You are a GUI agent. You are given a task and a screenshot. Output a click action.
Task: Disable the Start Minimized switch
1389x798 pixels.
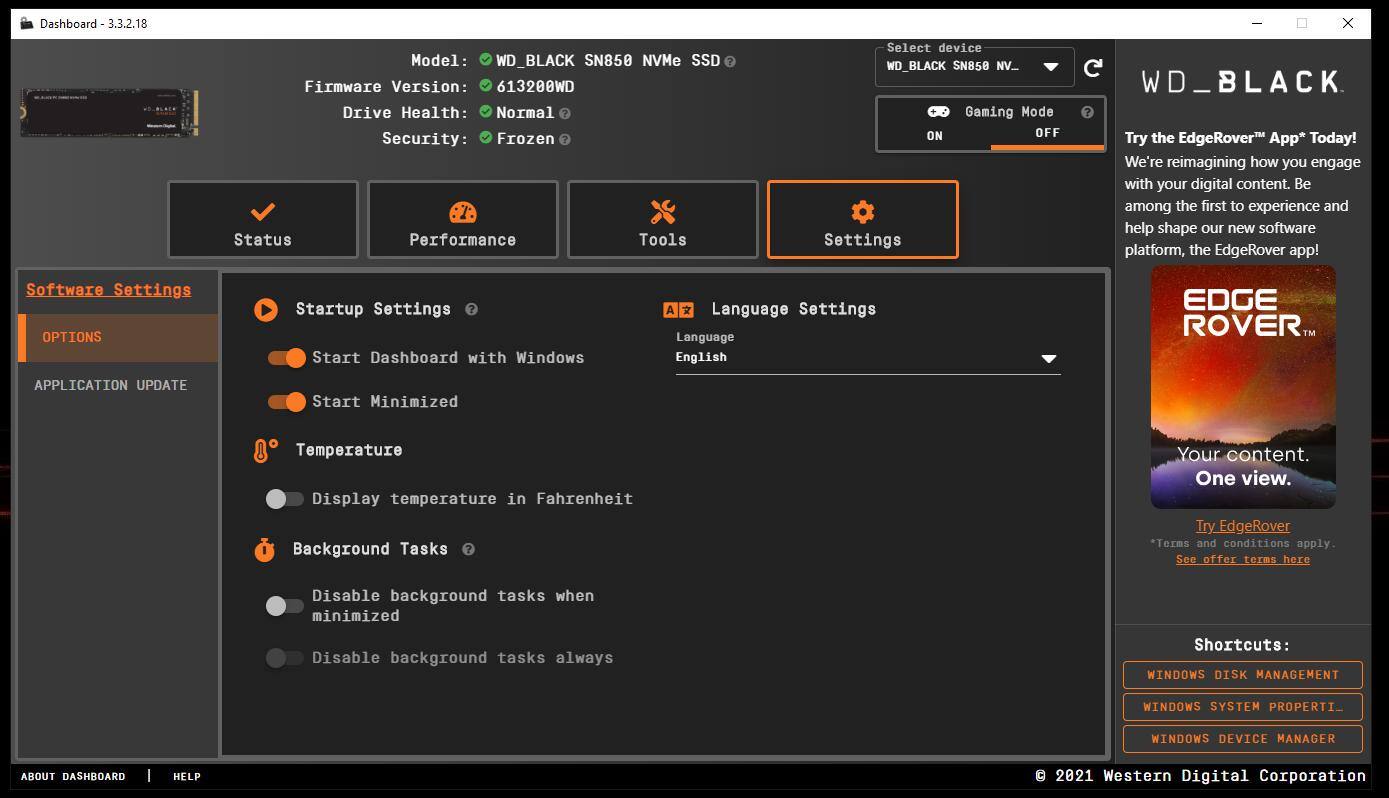(286, 402)
